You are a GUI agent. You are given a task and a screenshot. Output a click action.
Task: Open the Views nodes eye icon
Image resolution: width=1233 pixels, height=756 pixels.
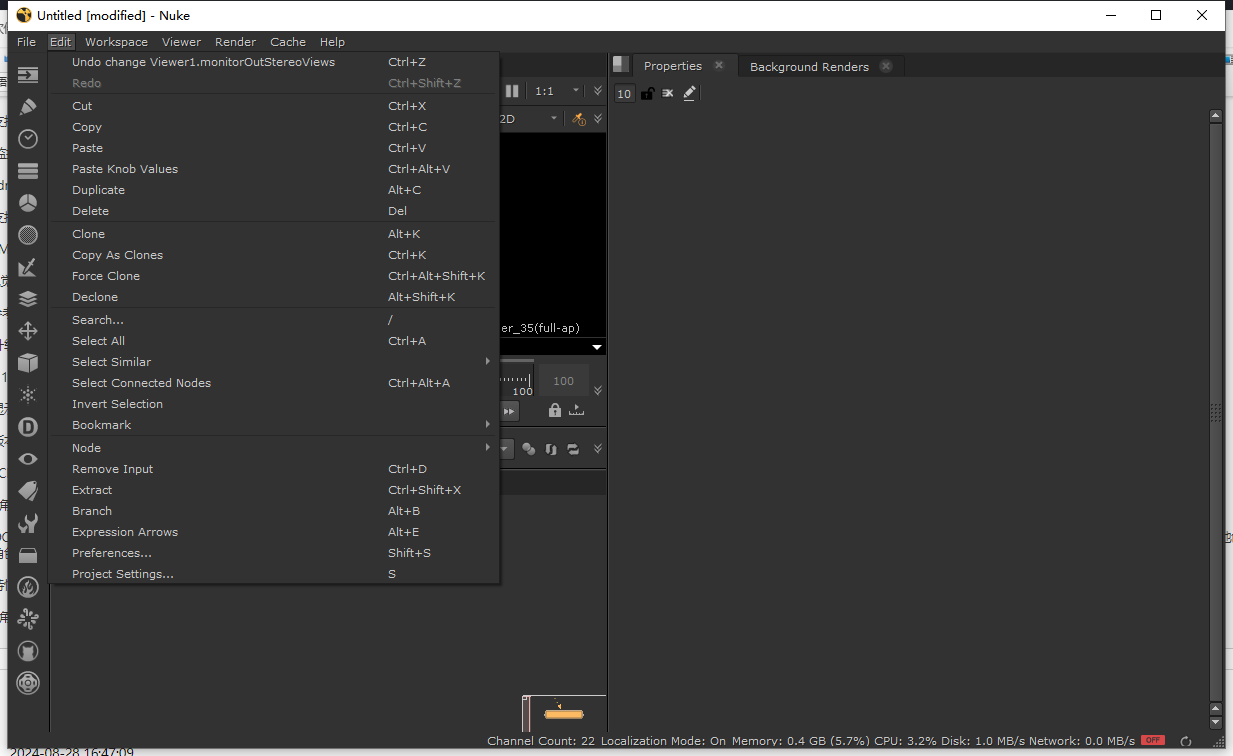click(x=28, y=459)
